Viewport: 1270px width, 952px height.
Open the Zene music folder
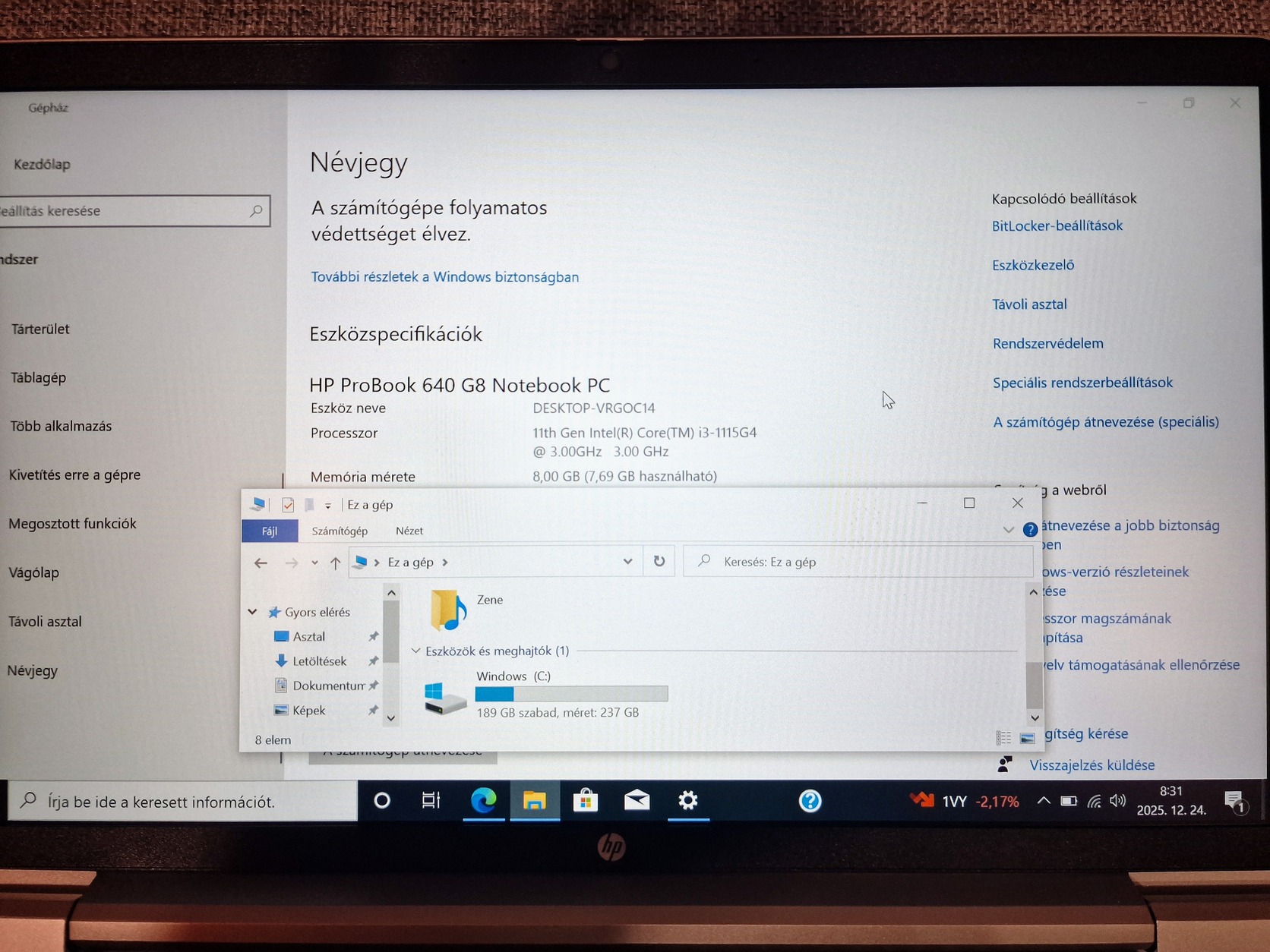point(467,610)
